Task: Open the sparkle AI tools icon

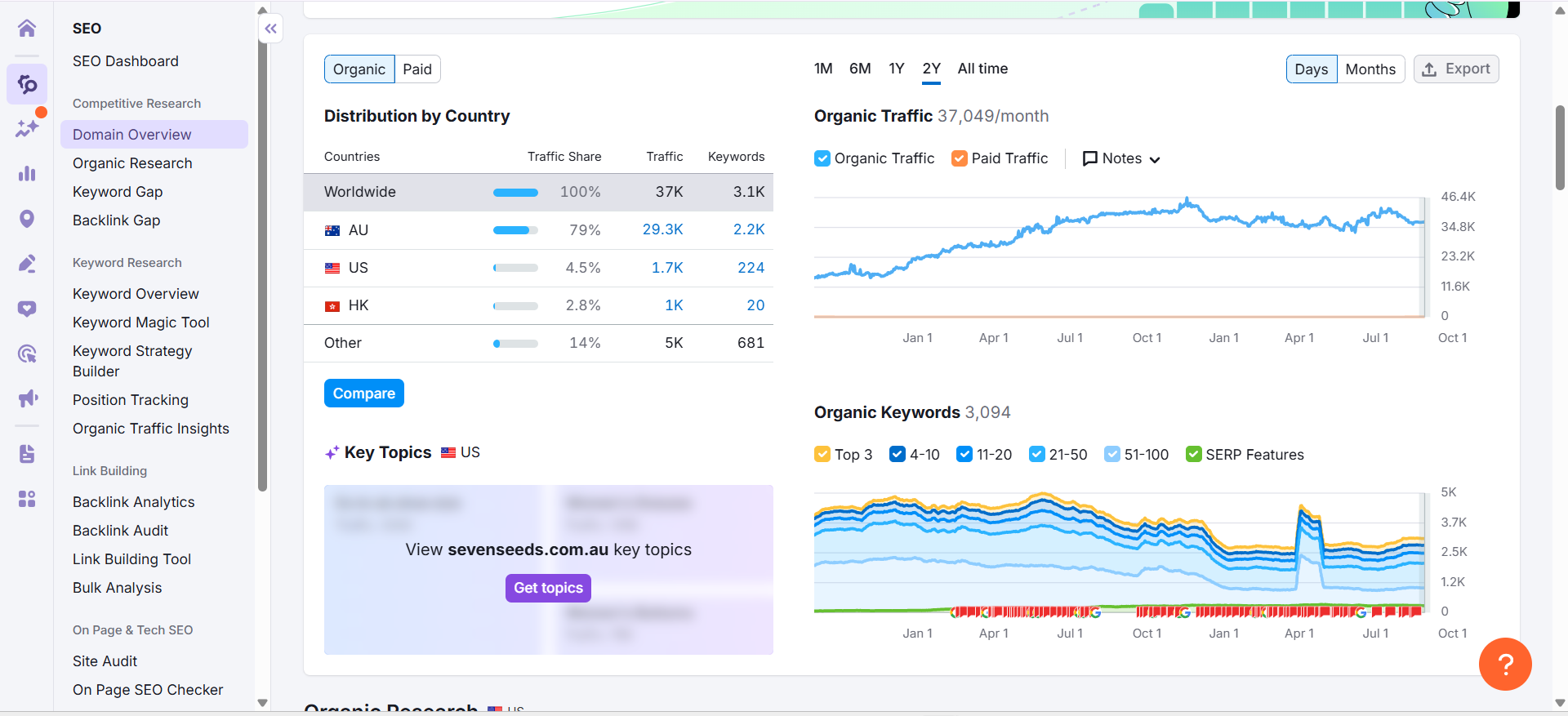Action: 27,128
